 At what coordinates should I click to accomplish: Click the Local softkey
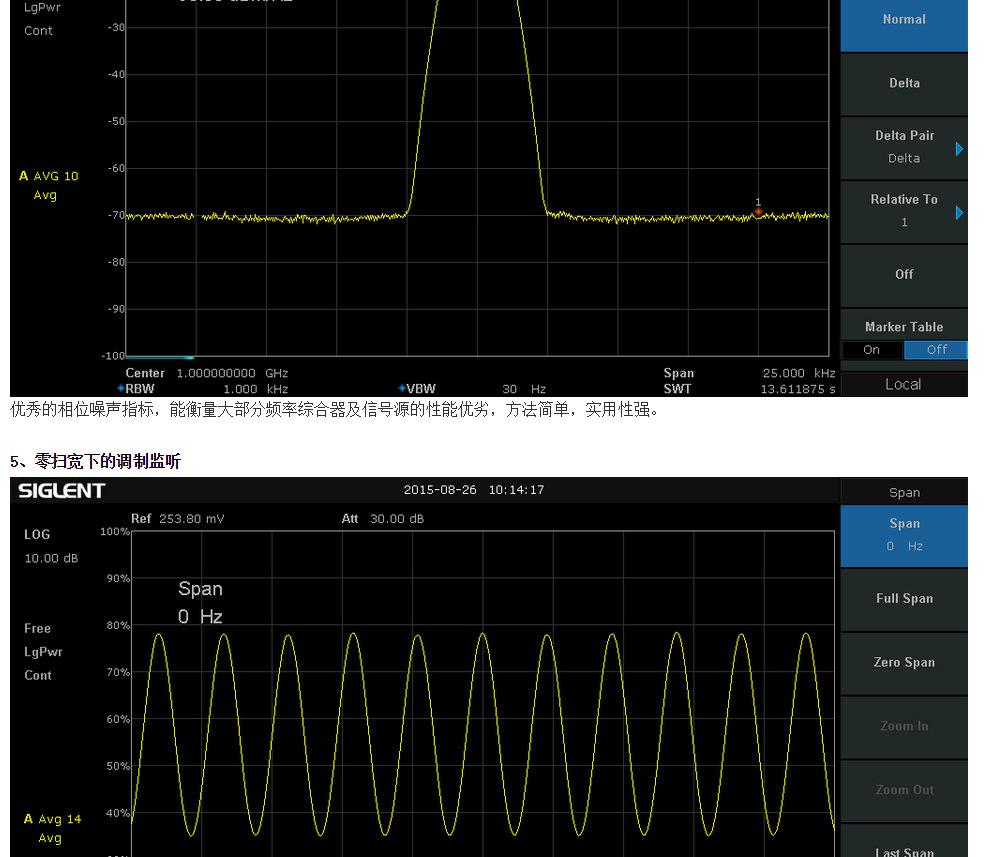[x=903, y=385]
